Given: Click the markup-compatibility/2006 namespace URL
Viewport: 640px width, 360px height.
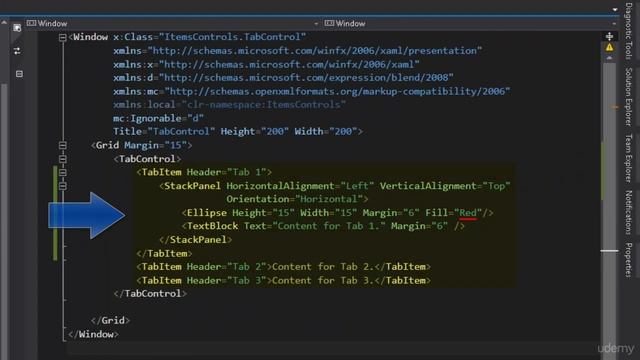Looking at the screenshot, I should [x=337, y=91].
